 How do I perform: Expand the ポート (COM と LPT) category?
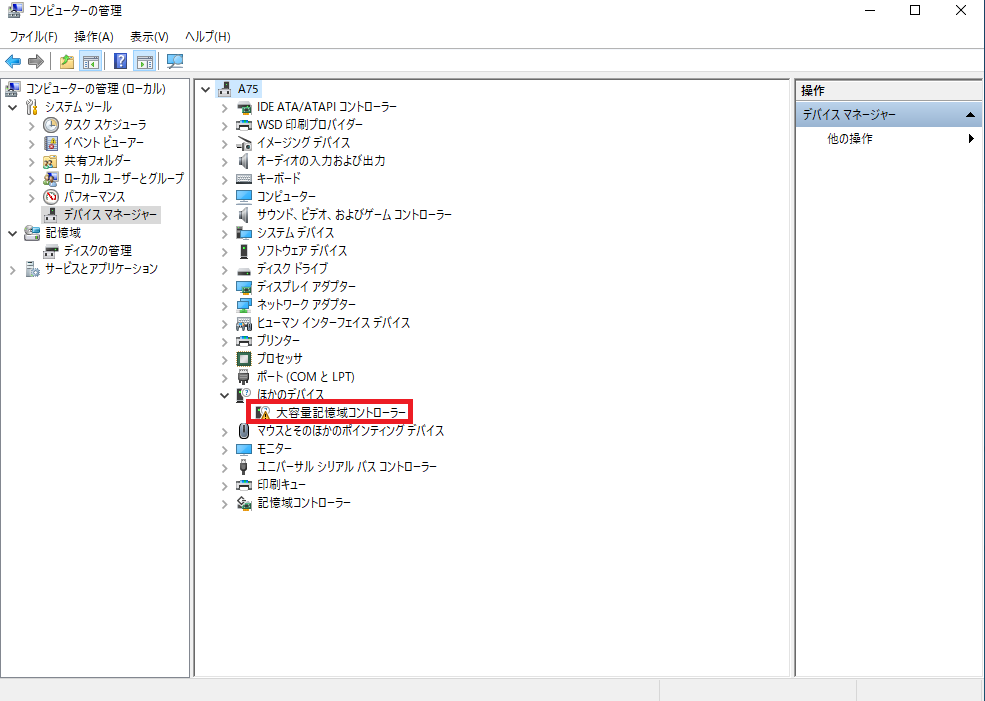pyautogui.click(x=224, y=378)
